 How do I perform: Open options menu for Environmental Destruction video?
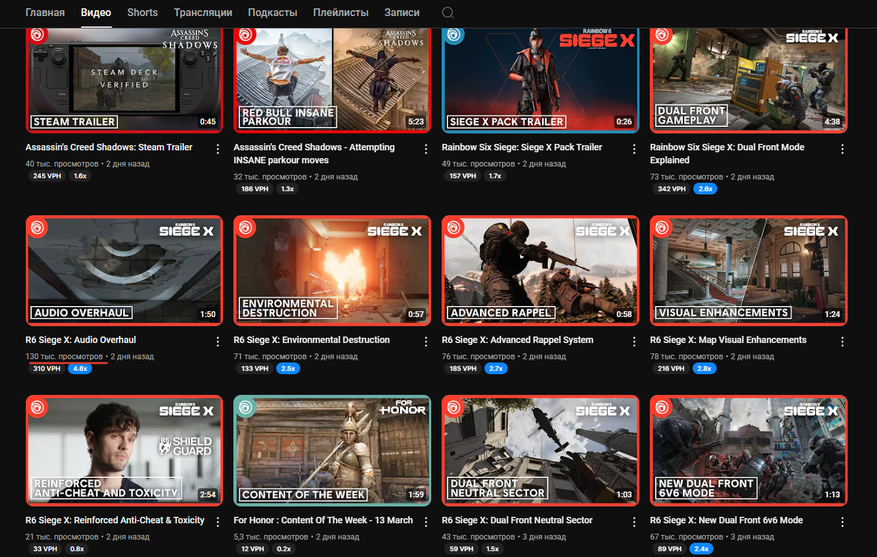(x=426, y=341)
